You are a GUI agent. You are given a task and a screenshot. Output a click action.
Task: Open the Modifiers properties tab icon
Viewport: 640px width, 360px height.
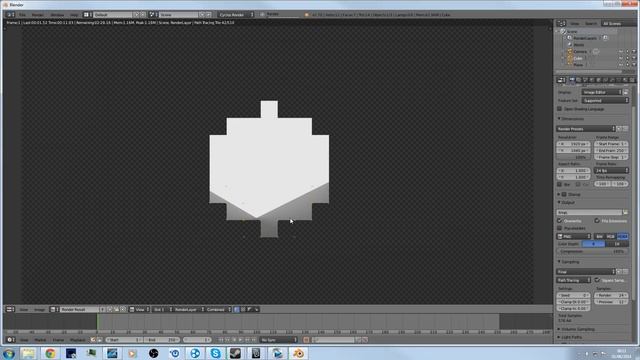tap(612, 80)
